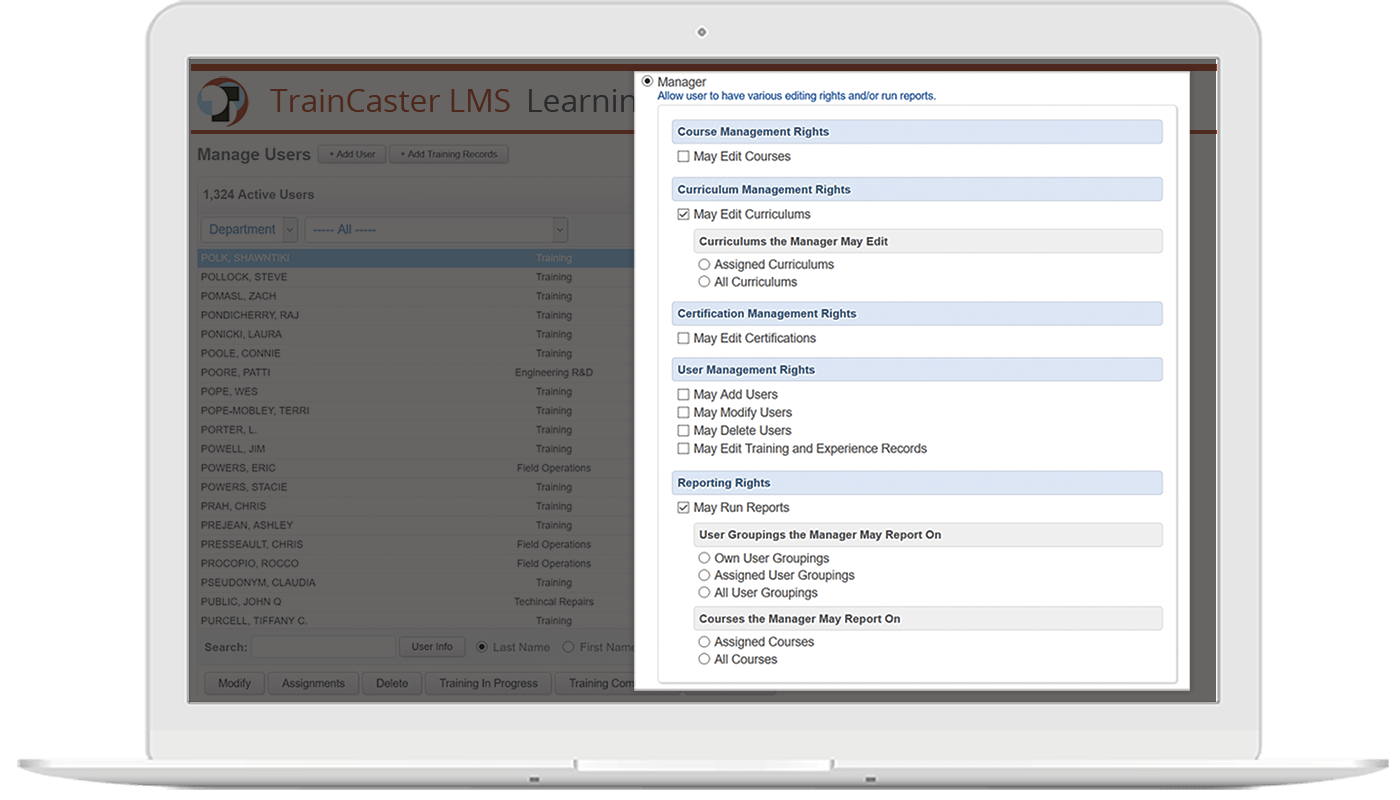
Task: Select First Name search radio
Action: (568, 647)
